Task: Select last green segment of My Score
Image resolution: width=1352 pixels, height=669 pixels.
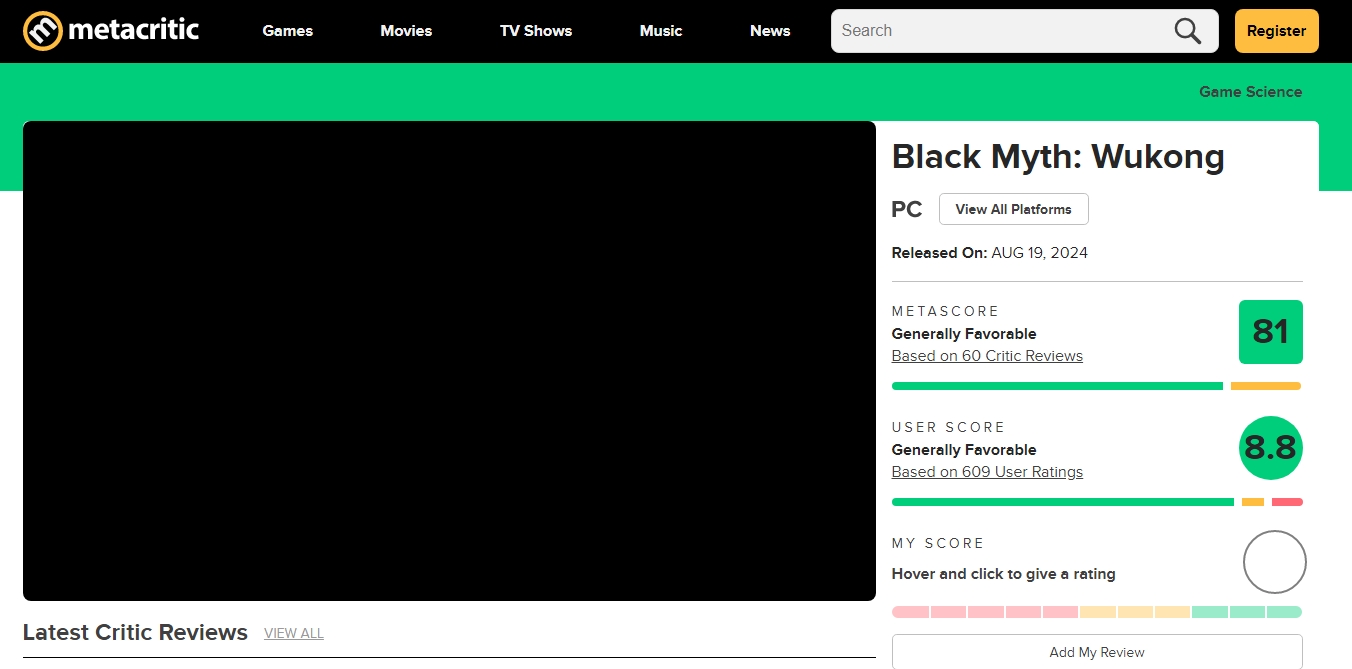Action: click(x=1284, y=612)
